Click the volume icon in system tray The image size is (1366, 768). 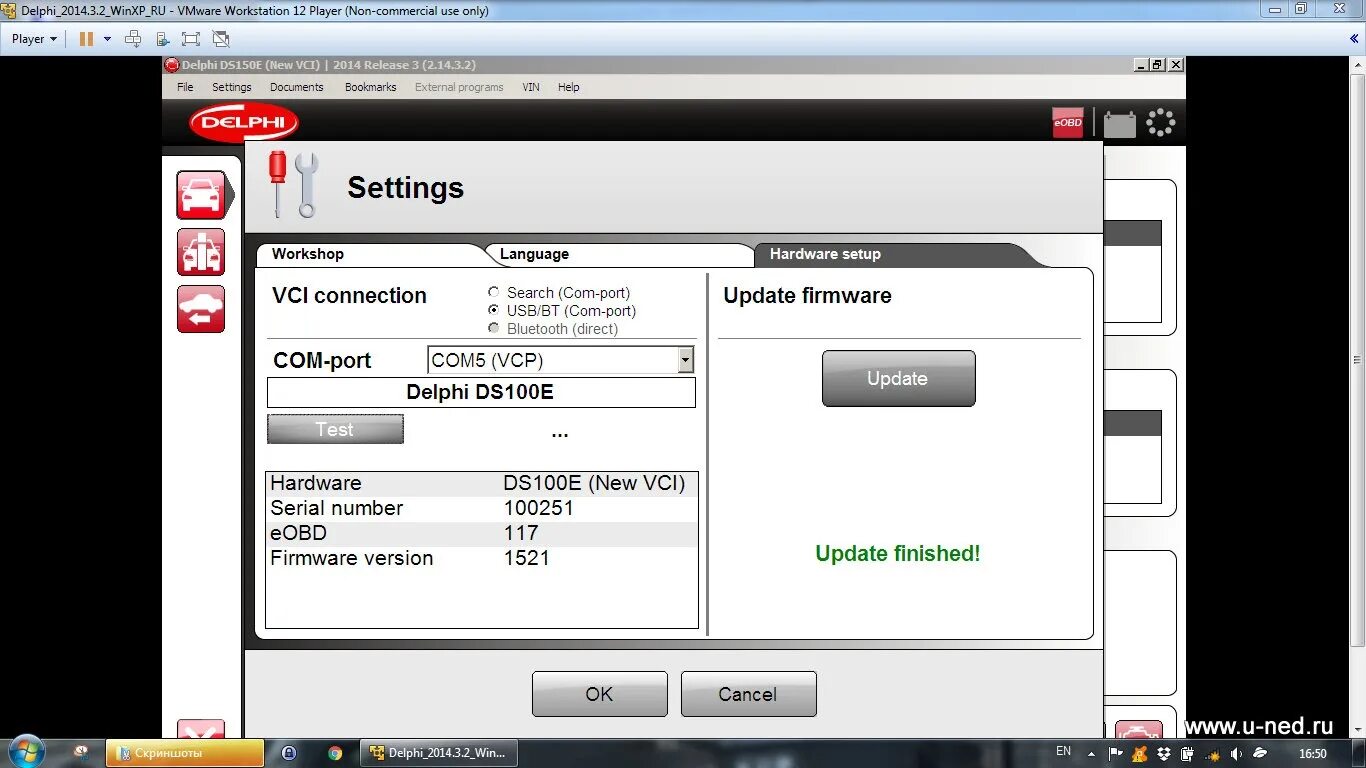(x=1237, y=753)
